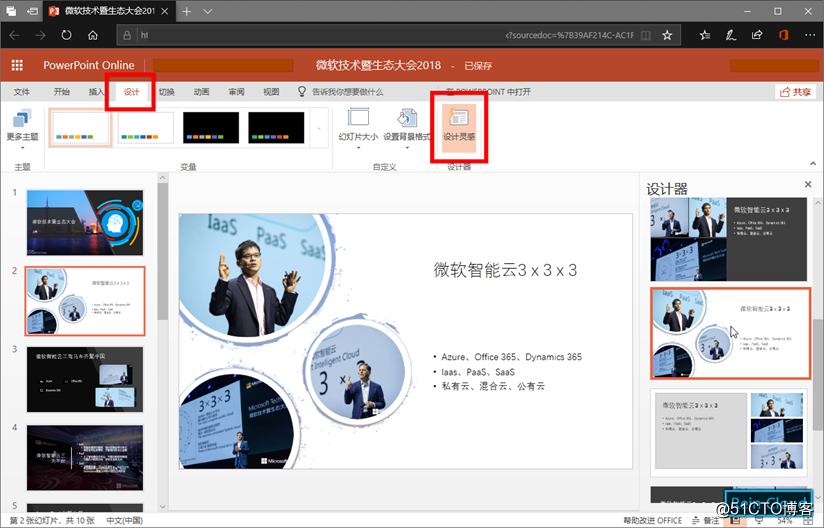Viewport: 824px width, 528px height.
Task: Start slide show from status bar
Action: 759,520
